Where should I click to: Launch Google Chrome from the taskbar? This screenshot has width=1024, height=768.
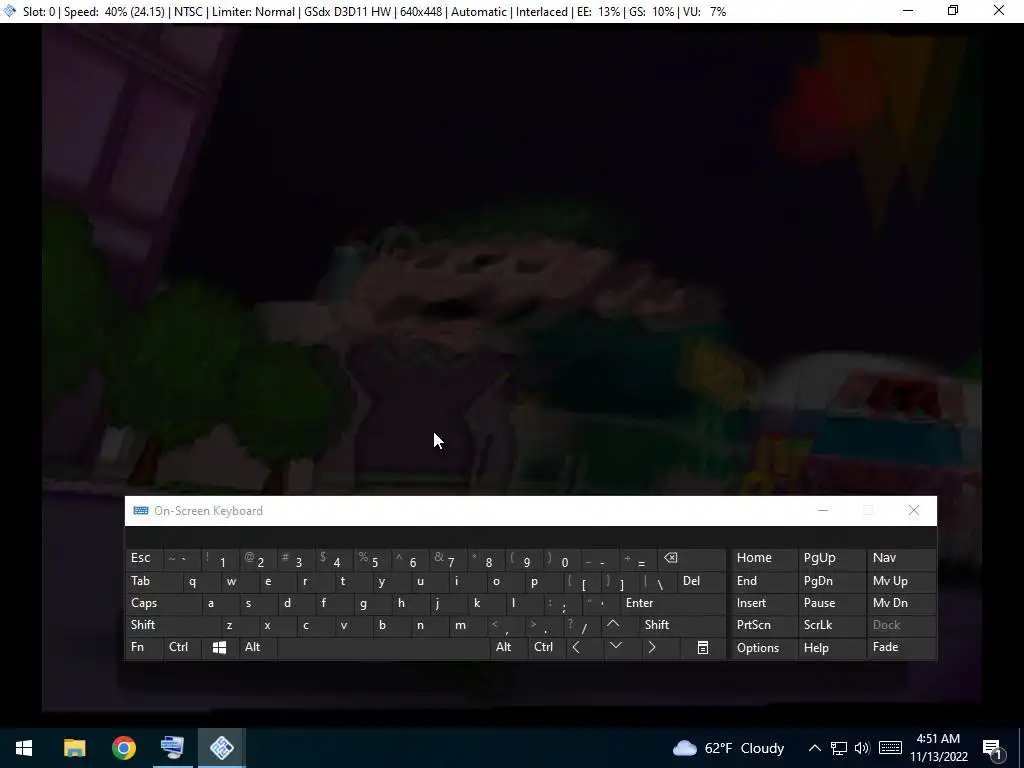(x=123, y=748)
